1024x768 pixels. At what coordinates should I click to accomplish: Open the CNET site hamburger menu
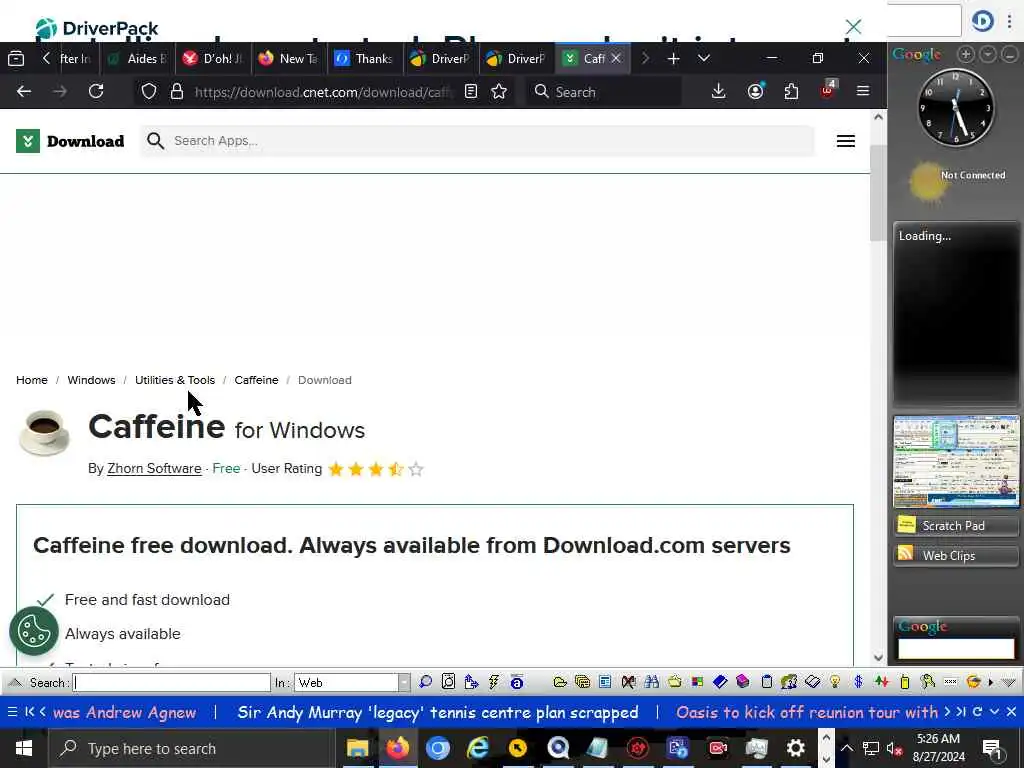tap(846, 141)
